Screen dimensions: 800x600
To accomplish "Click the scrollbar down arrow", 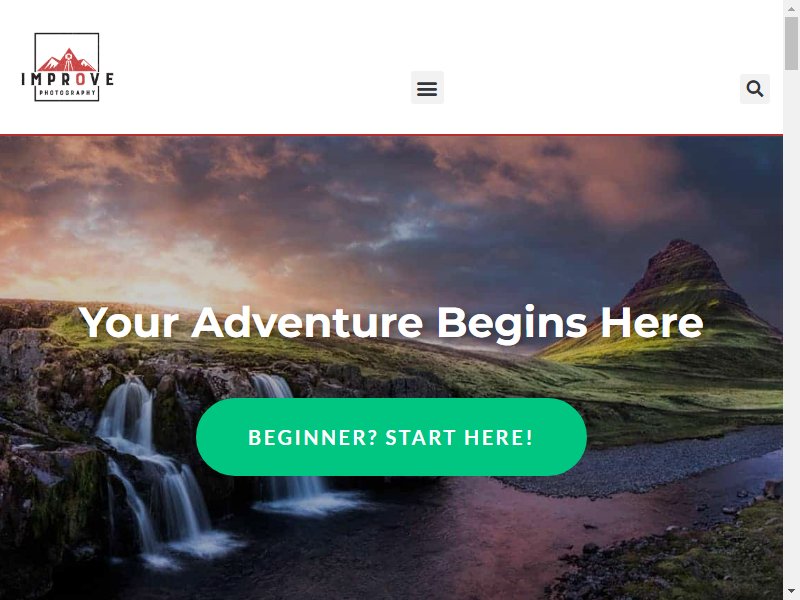I will [x=791, y=592].
